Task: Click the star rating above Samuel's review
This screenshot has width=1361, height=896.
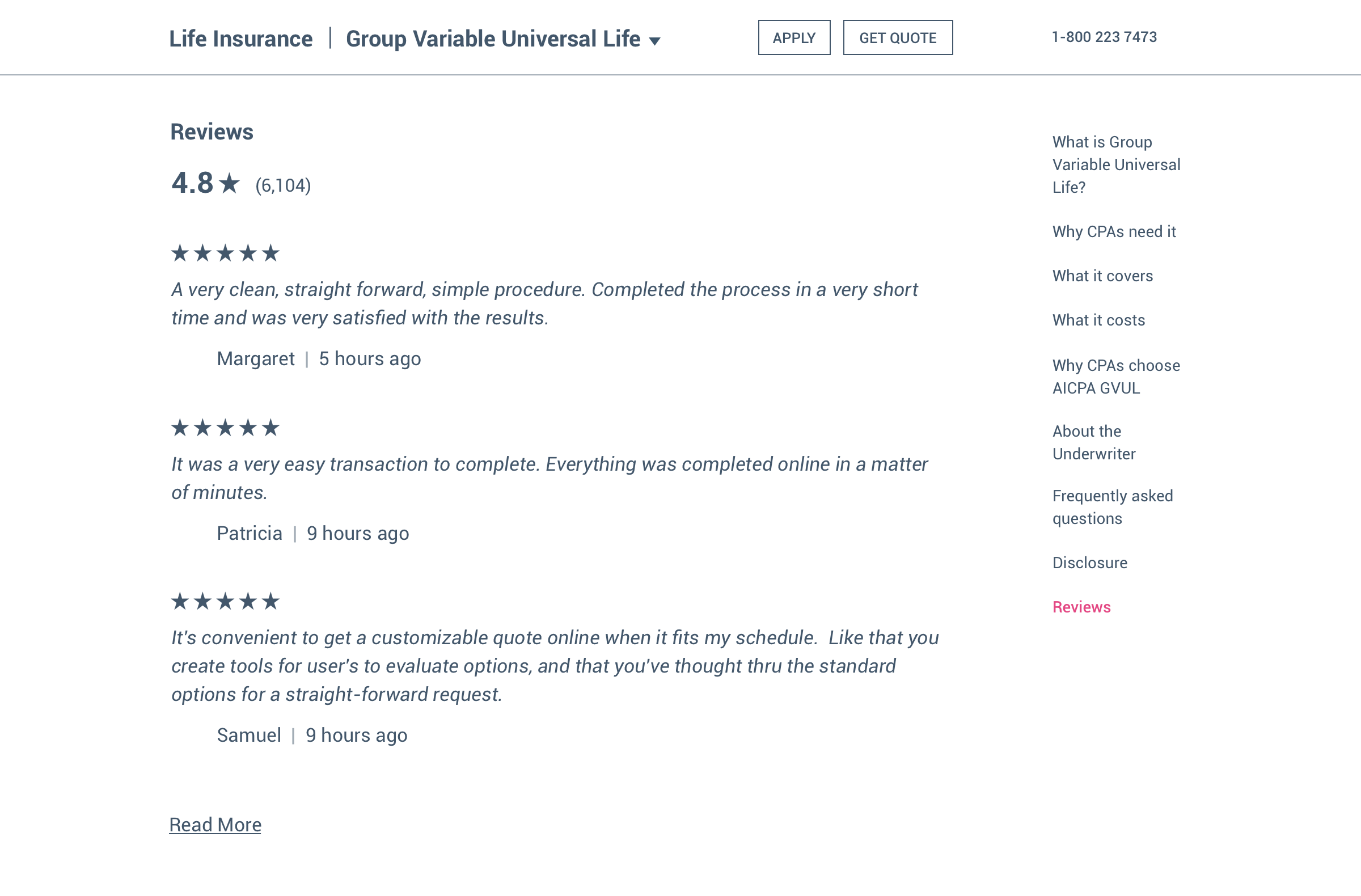Action: (x=225, y=602)
